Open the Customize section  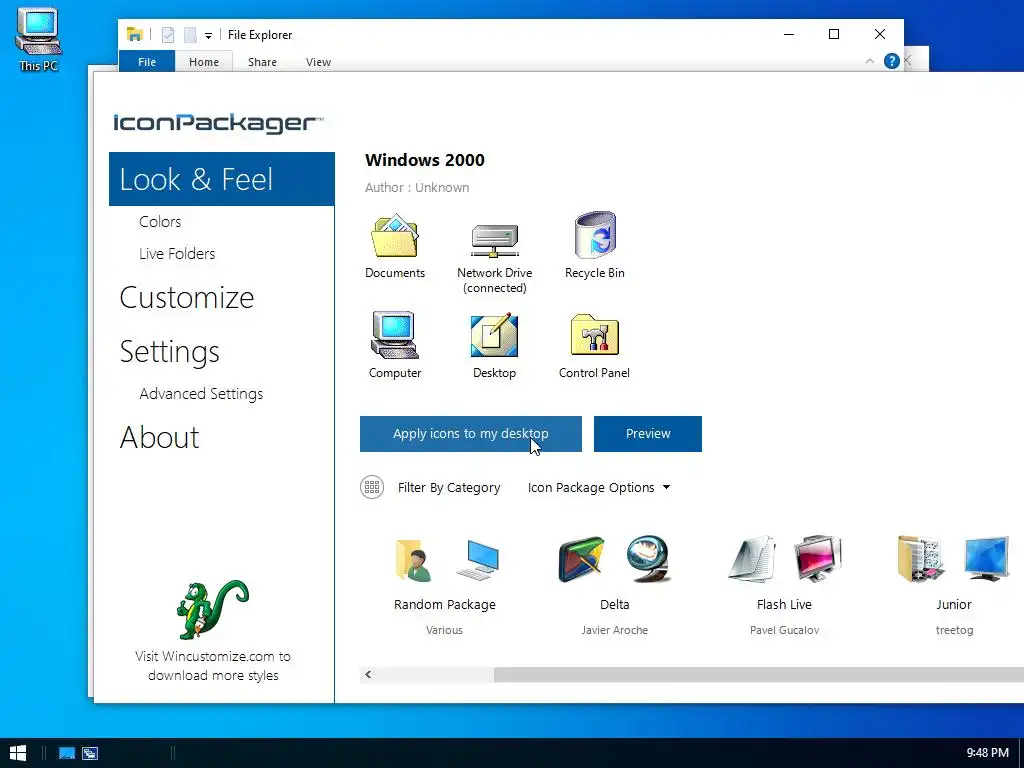click(187, 297)
